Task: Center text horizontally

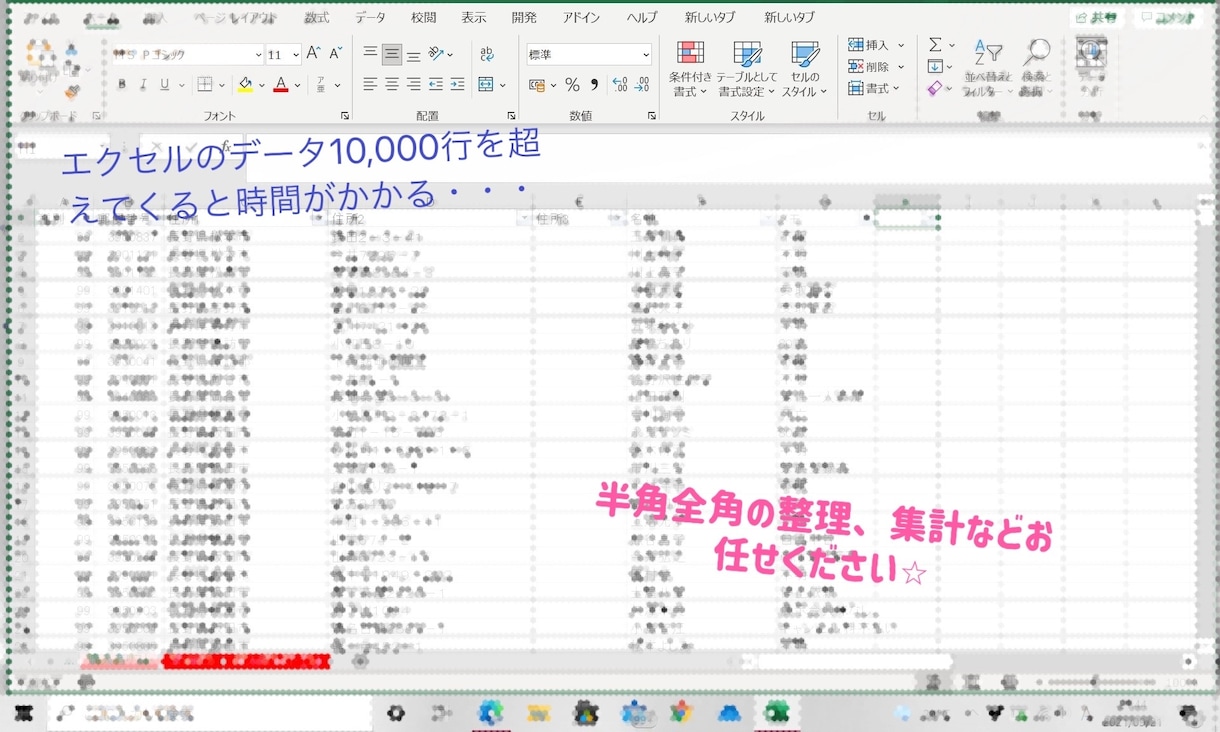Action: tap(392, 85)
